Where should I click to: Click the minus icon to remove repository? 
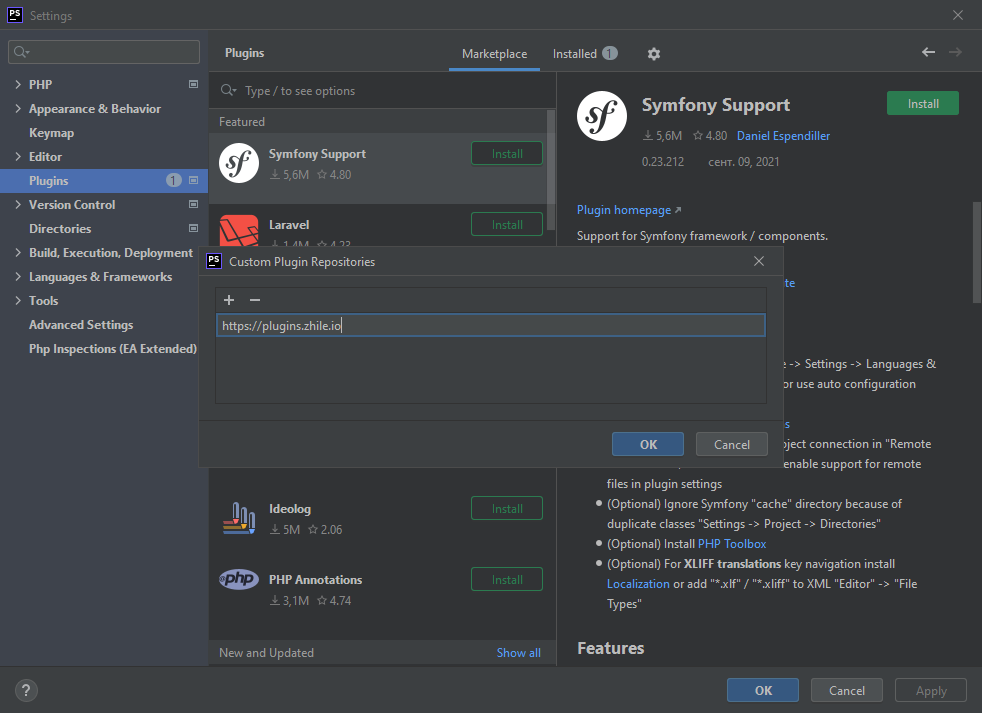coord(255,300)
